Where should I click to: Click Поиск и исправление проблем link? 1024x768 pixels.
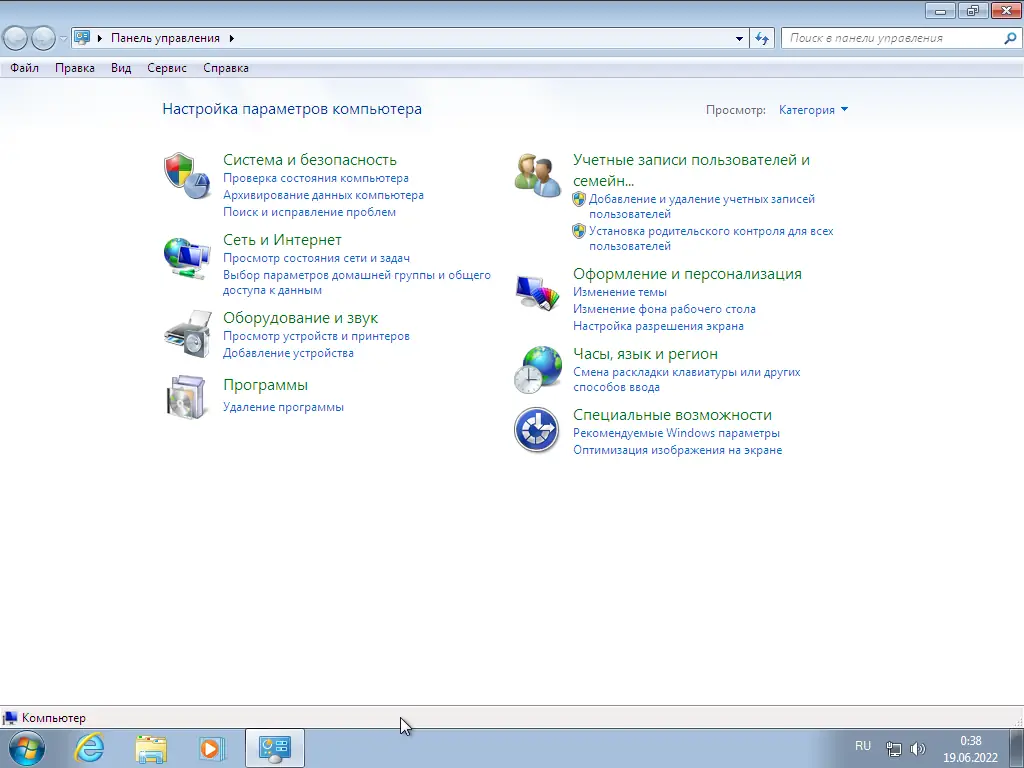[x=309, y=212]
